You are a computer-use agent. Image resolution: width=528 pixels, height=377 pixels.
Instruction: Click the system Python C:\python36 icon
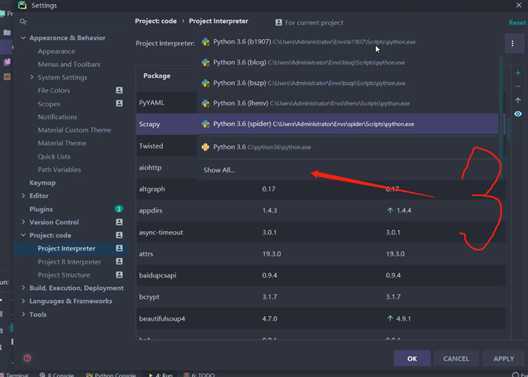click(x=205, y=147)
